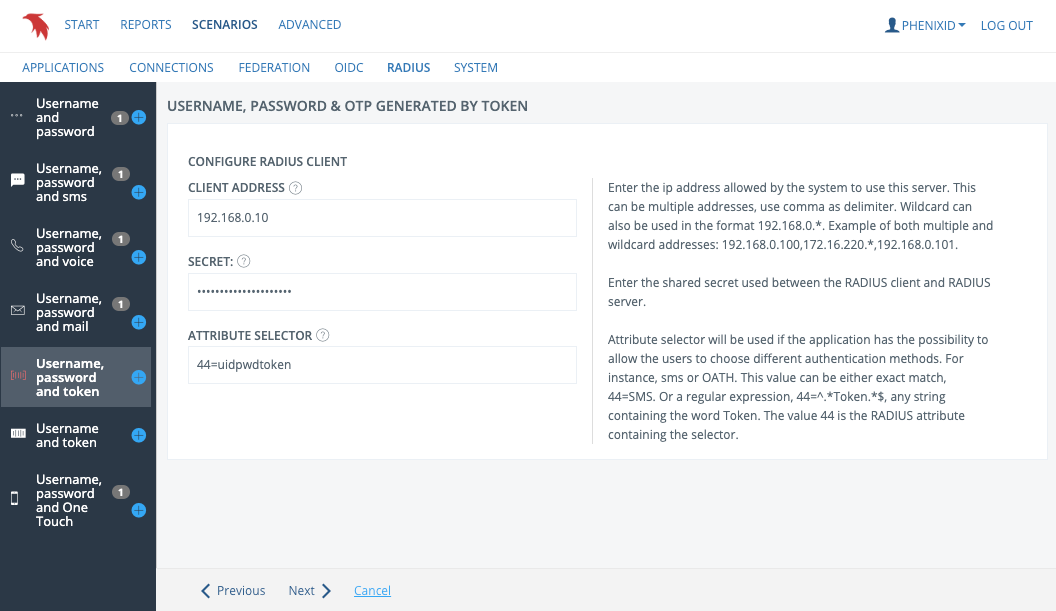Proceed with the Next button
This screenshot has width=1056, height=611.
point(310,591)
